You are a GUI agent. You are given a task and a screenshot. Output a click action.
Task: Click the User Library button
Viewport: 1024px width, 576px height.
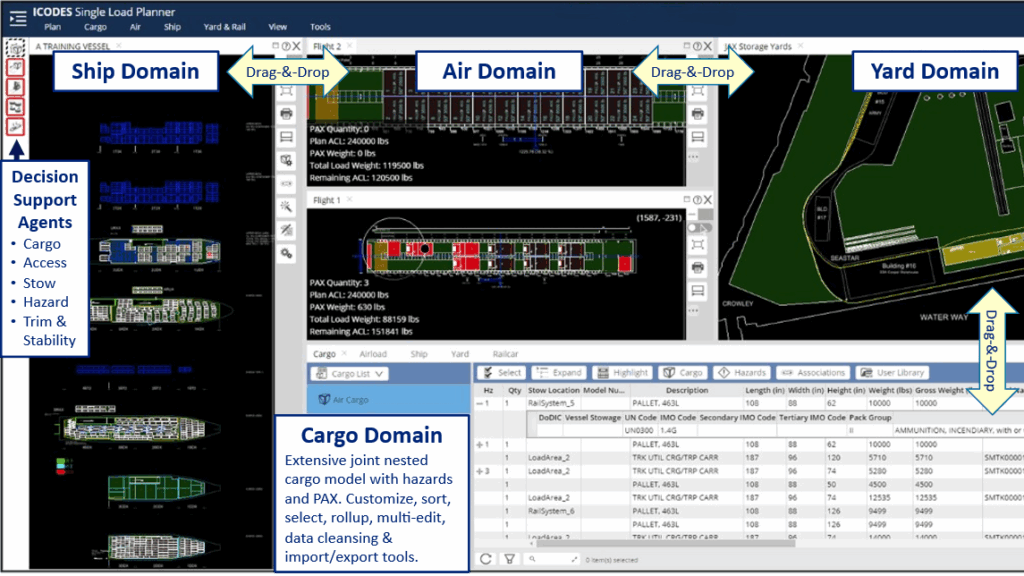[894, 373]
